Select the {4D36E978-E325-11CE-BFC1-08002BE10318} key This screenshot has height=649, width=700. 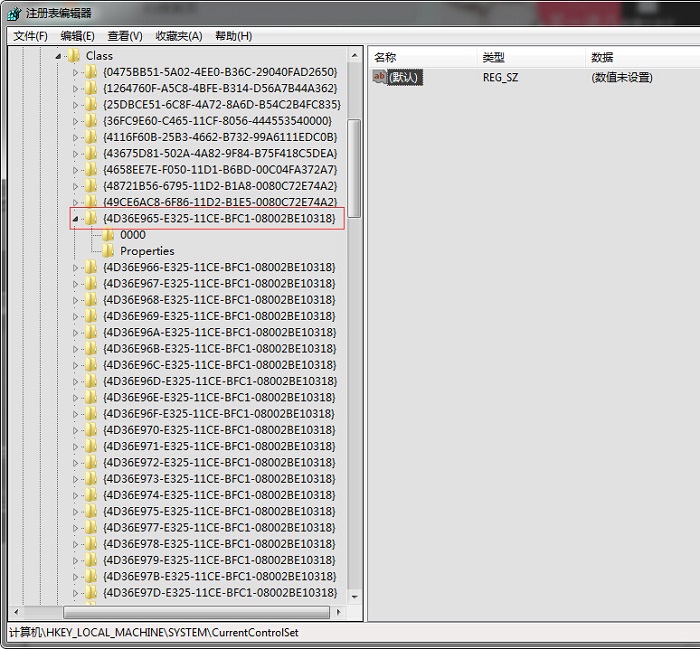tap(219, 544)
